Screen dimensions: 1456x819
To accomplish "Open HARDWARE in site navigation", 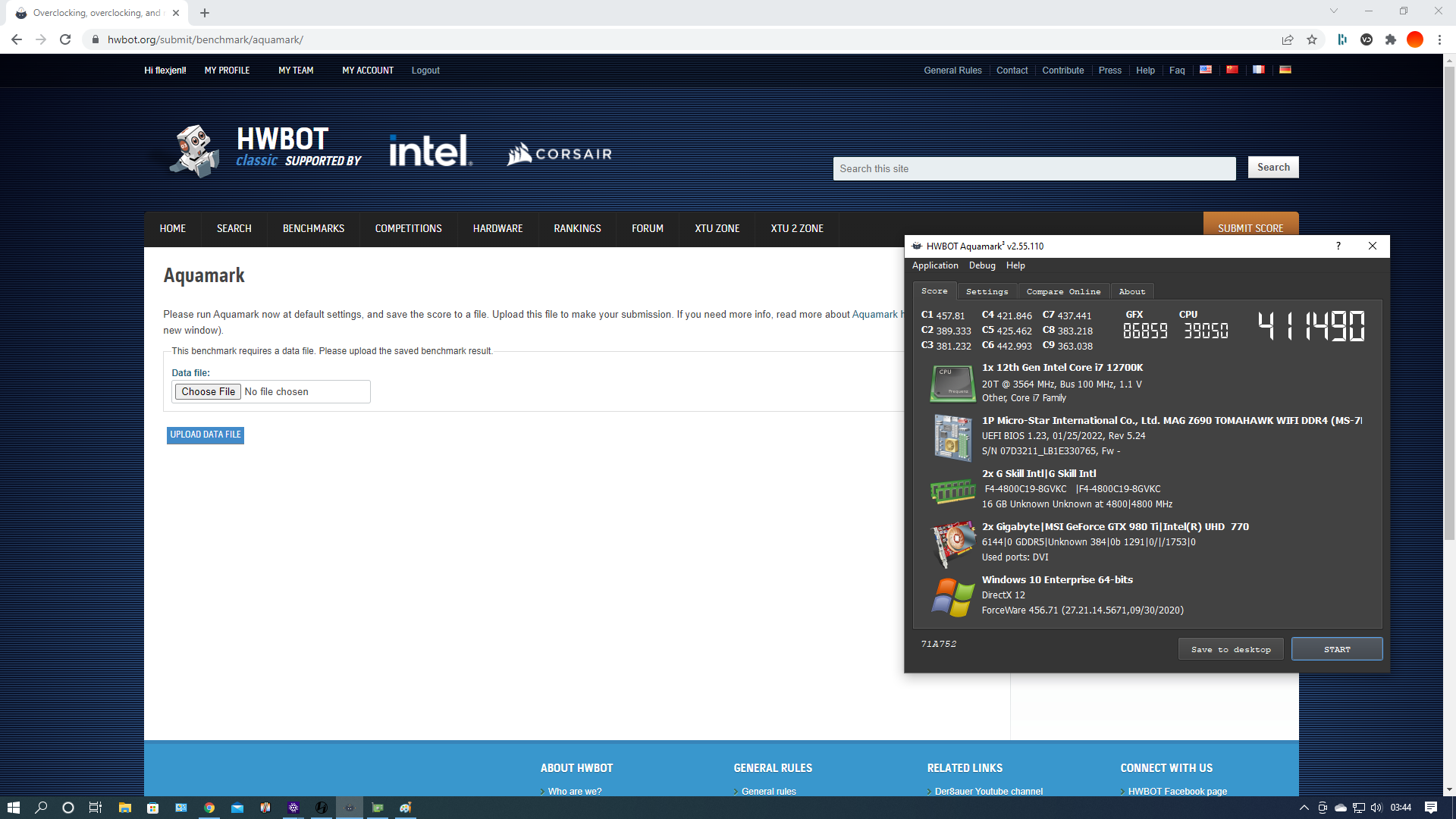I will click(497, 228).
